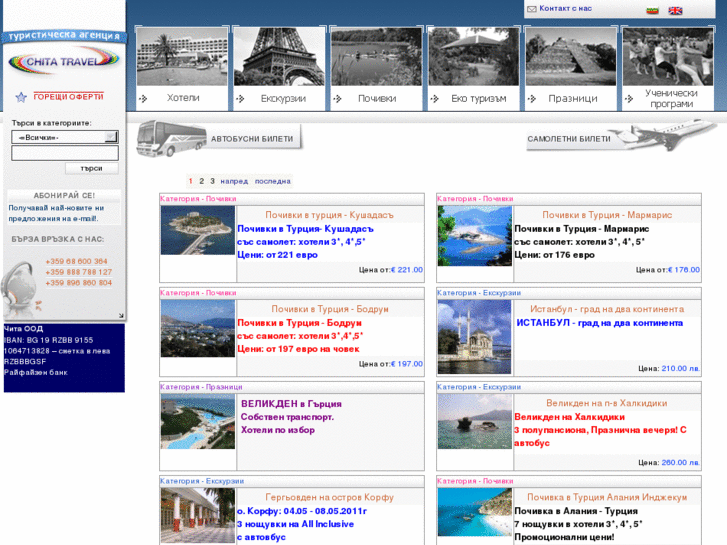The image size is (727, 545).
Task: Click the Bulgarian flag language icon
Action: [x=653, y=11]
